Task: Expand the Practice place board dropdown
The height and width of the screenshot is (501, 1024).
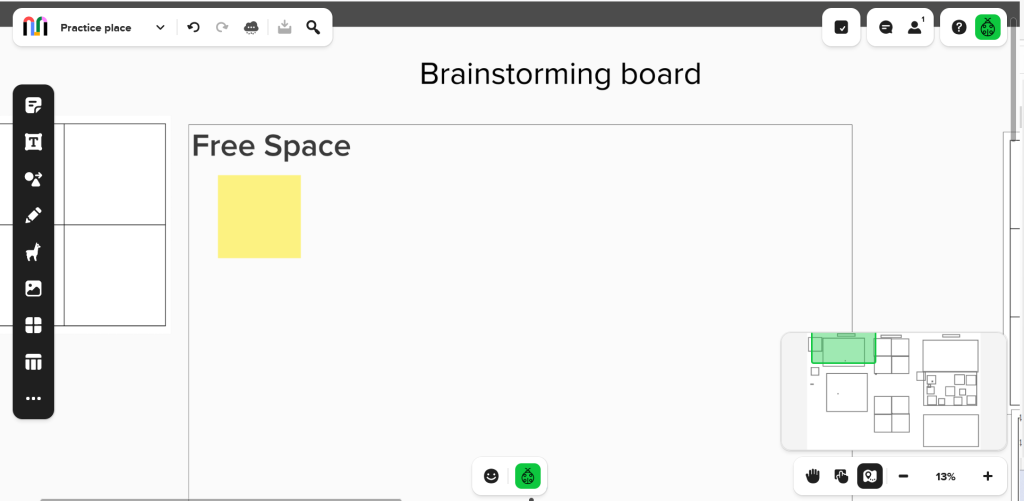Action: click(160, 27)
